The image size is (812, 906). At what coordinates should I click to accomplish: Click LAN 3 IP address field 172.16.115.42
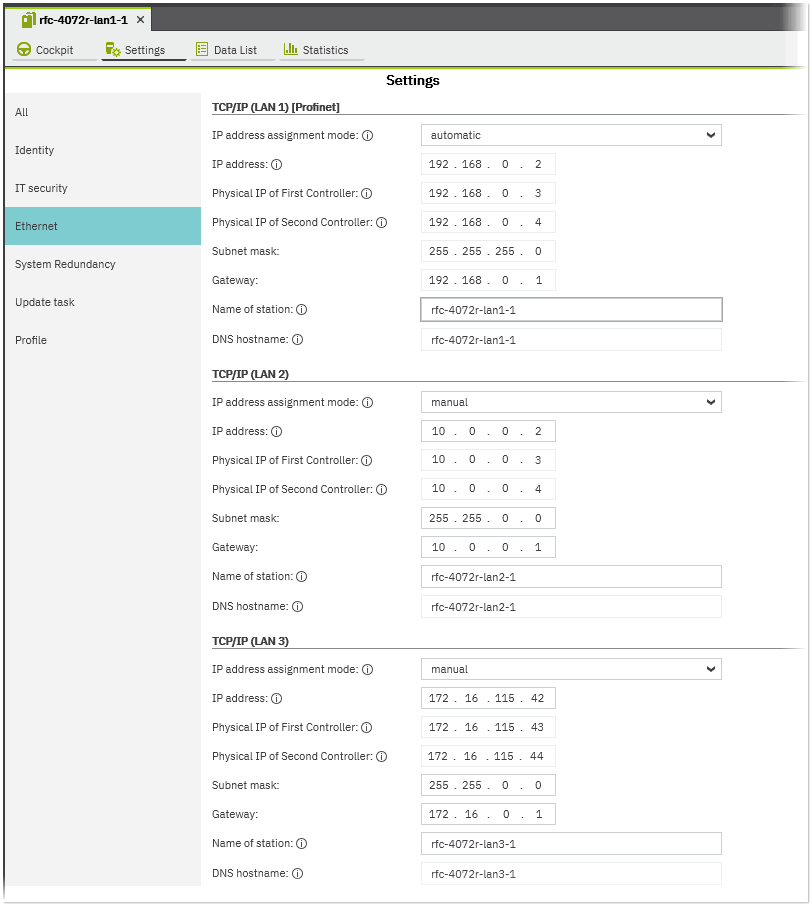(x=488, y=698)
